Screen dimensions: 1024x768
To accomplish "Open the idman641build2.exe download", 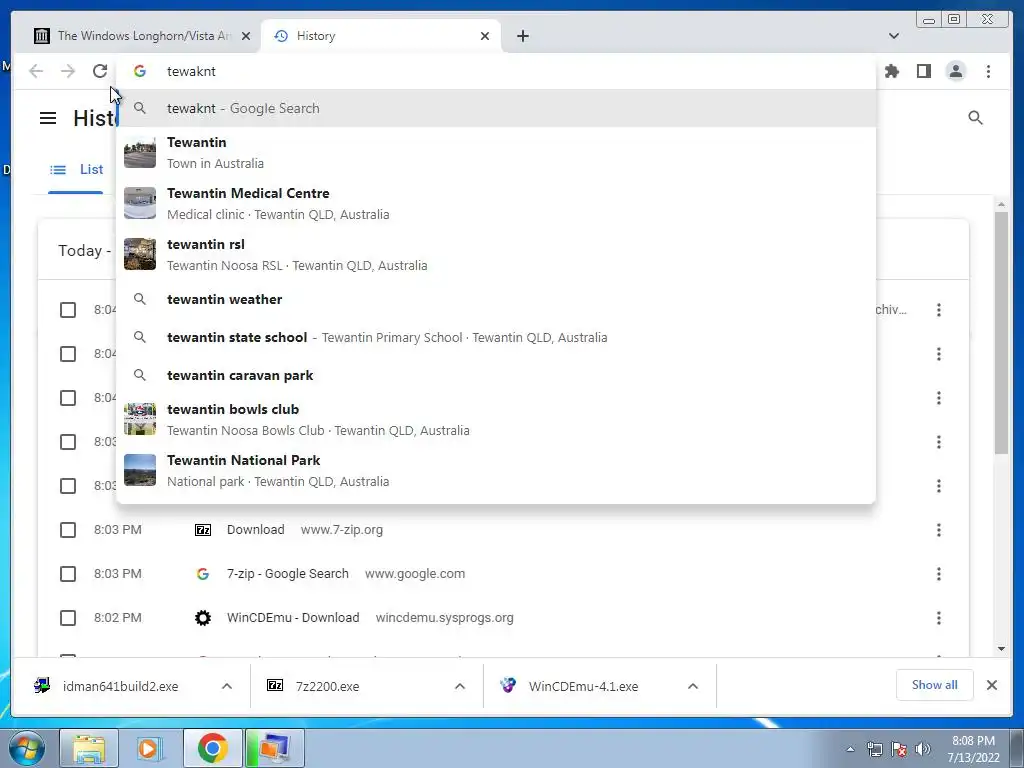I will tap(120, 686).
